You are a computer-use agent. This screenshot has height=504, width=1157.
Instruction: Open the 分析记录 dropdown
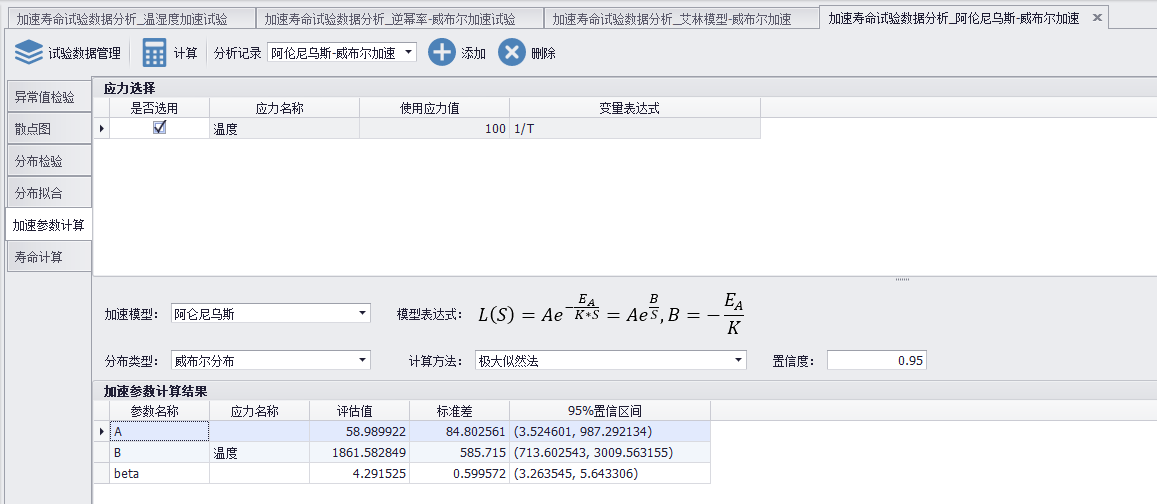point(409,52)
